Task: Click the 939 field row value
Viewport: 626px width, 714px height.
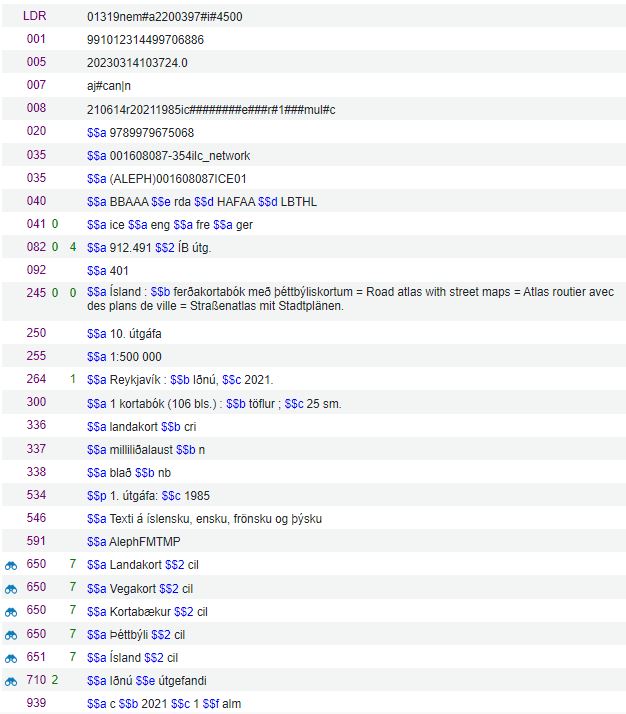Action: pos(164,704)
